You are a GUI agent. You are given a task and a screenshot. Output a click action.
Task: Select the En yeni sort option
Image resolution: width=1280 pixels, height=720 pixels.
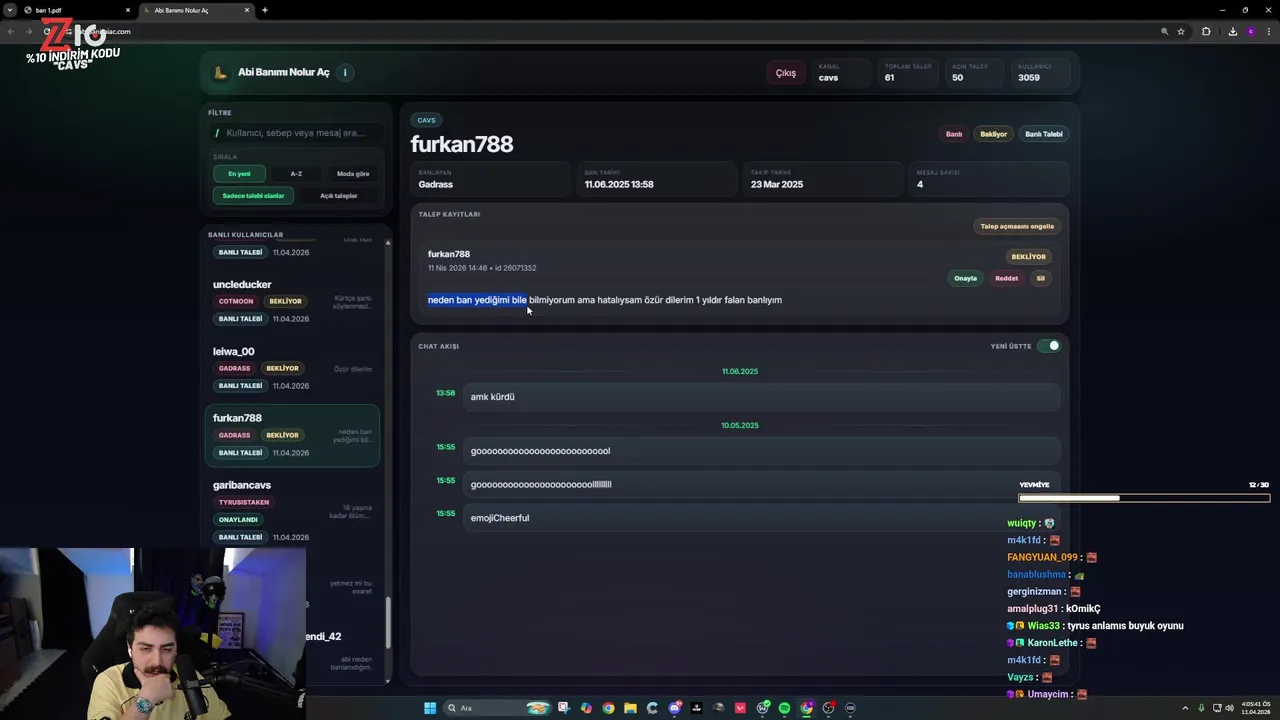coord(239,174)
